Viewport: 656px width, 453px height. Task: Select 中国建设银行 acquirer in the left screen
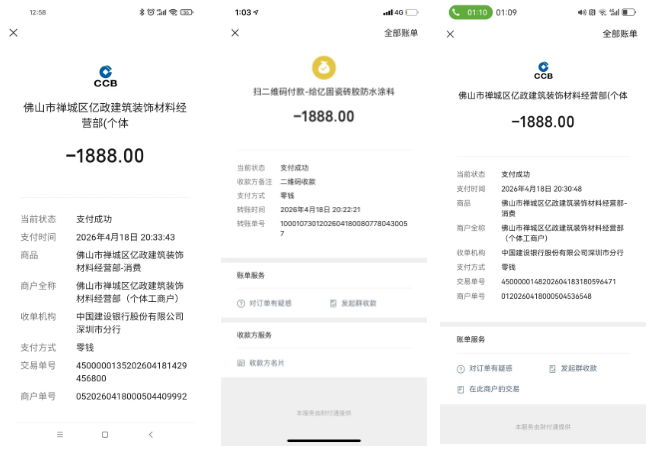coord(130,322)
